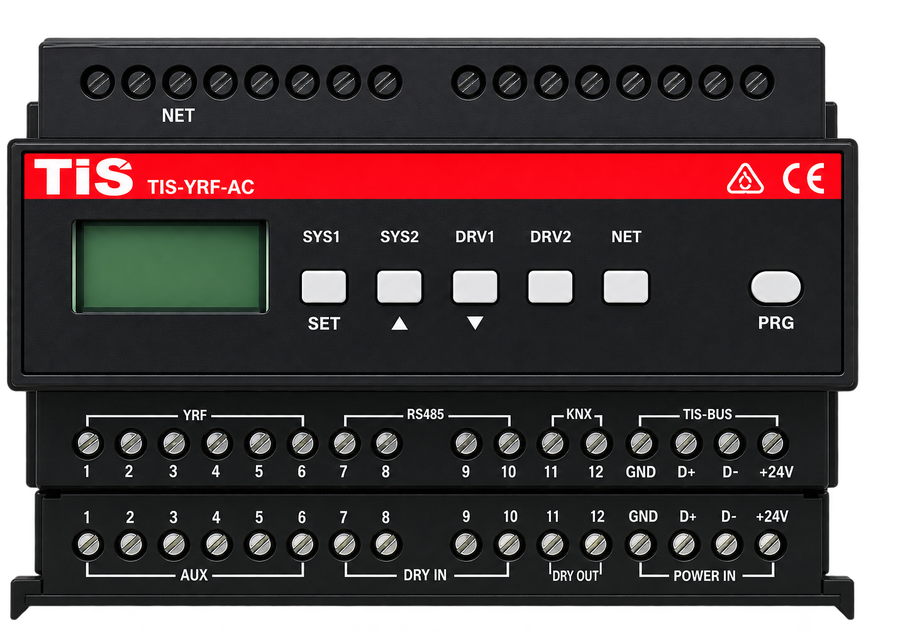Select the POWER IN GND screw terminal
Screen dimensions: 900x643
click(640, 544)
